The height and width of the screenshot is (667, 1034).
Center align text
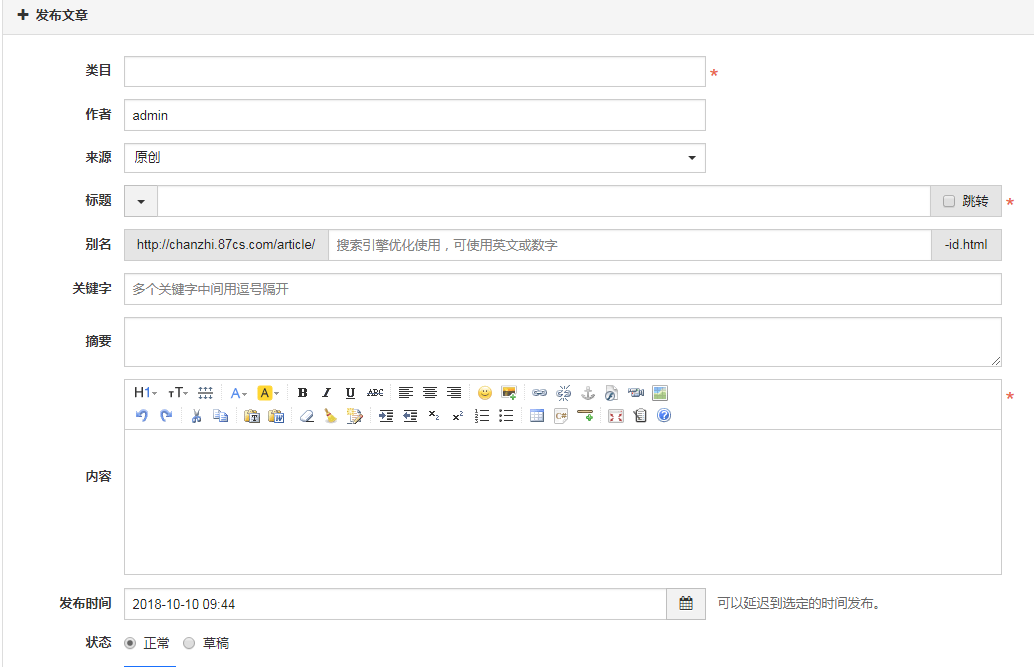click(x=430, y=393)
